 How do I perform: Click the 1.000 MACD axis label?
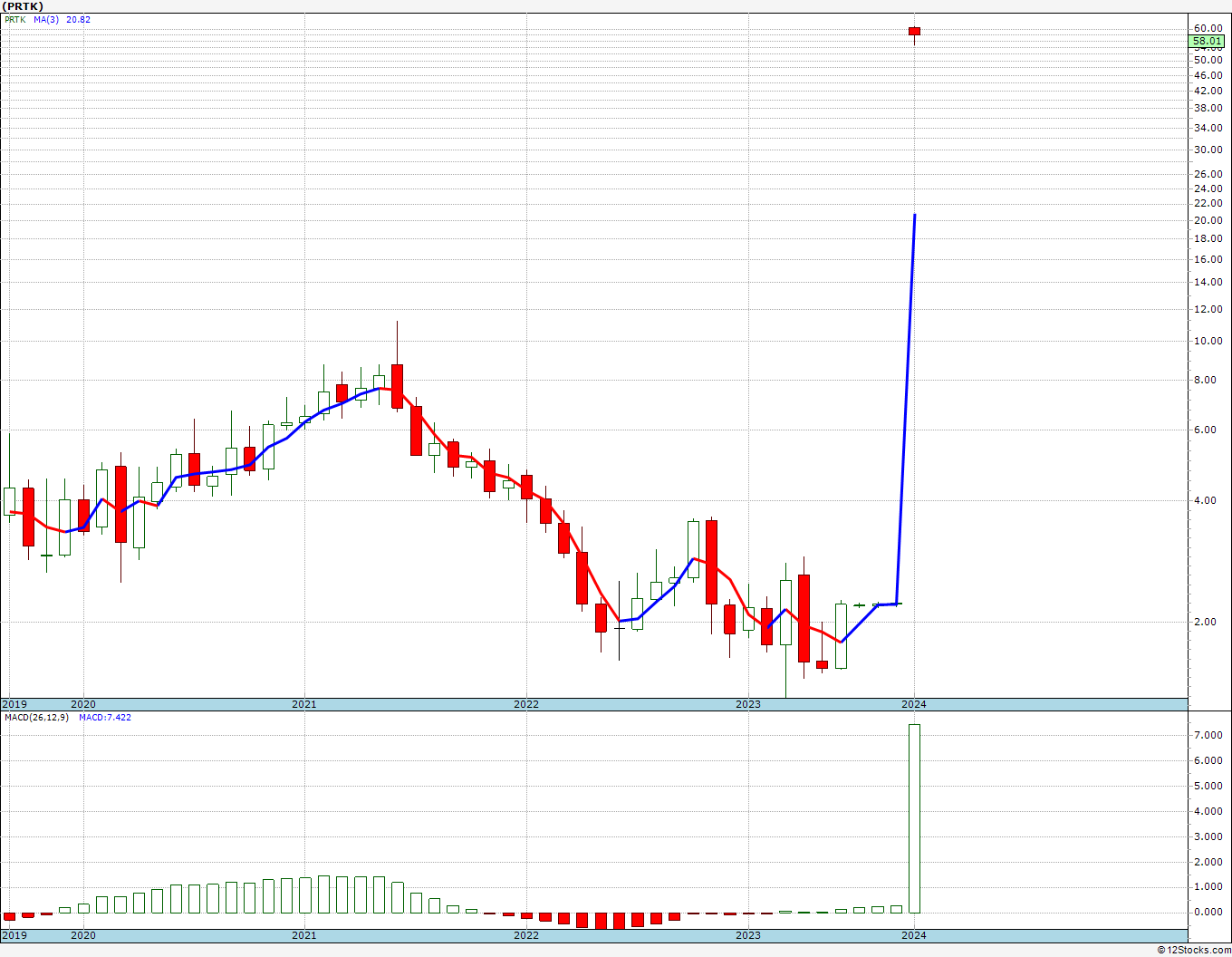(x=1208, y=887)
